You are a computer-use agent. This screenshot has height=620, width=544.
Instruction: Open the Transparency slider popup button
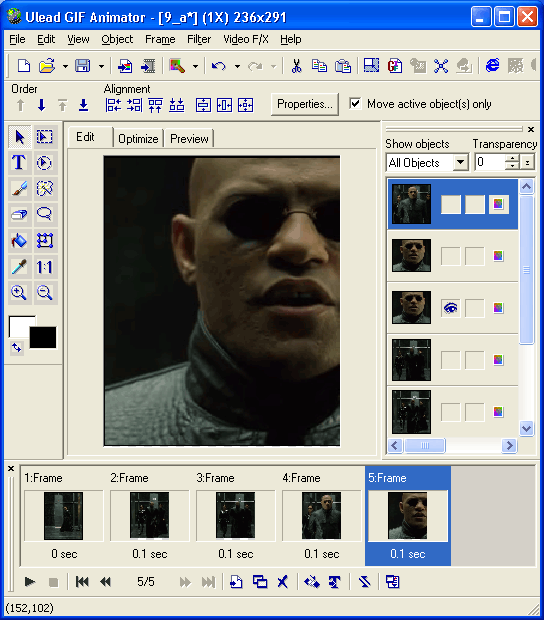click(x=527, y=162)
